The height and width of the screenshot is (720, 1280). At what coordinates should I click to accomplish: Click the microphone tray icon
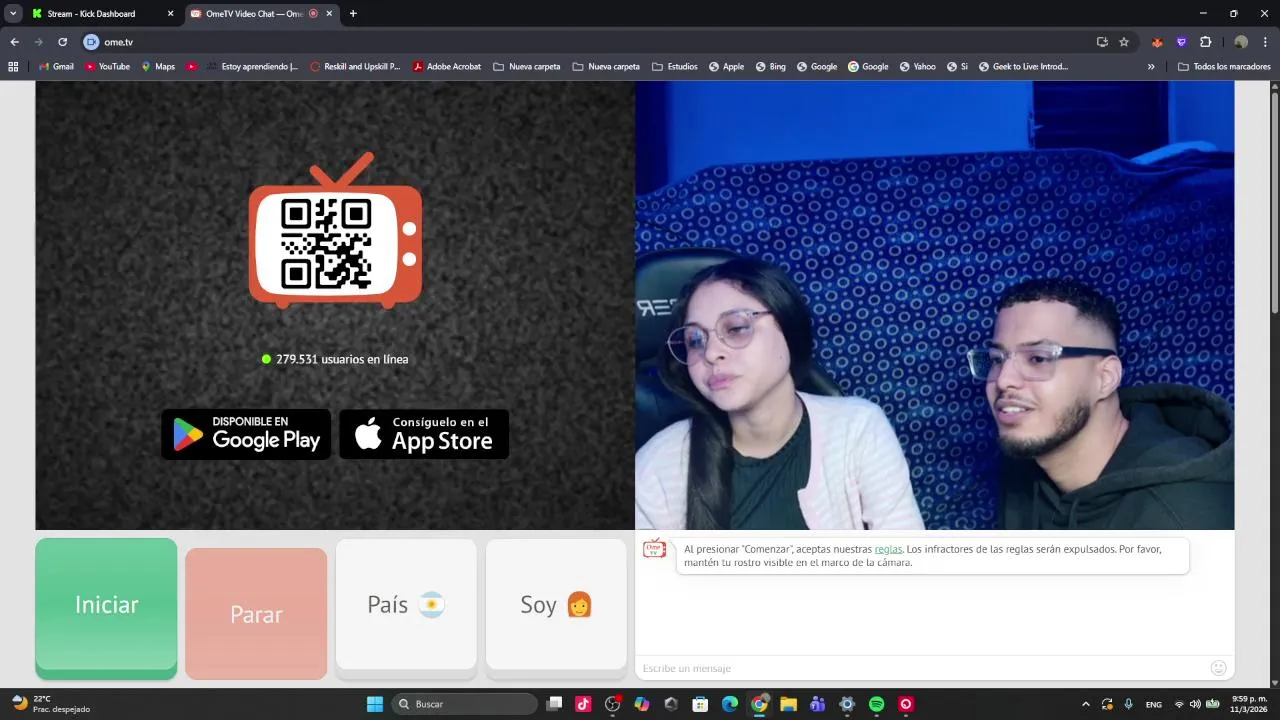pos(1128,704)
